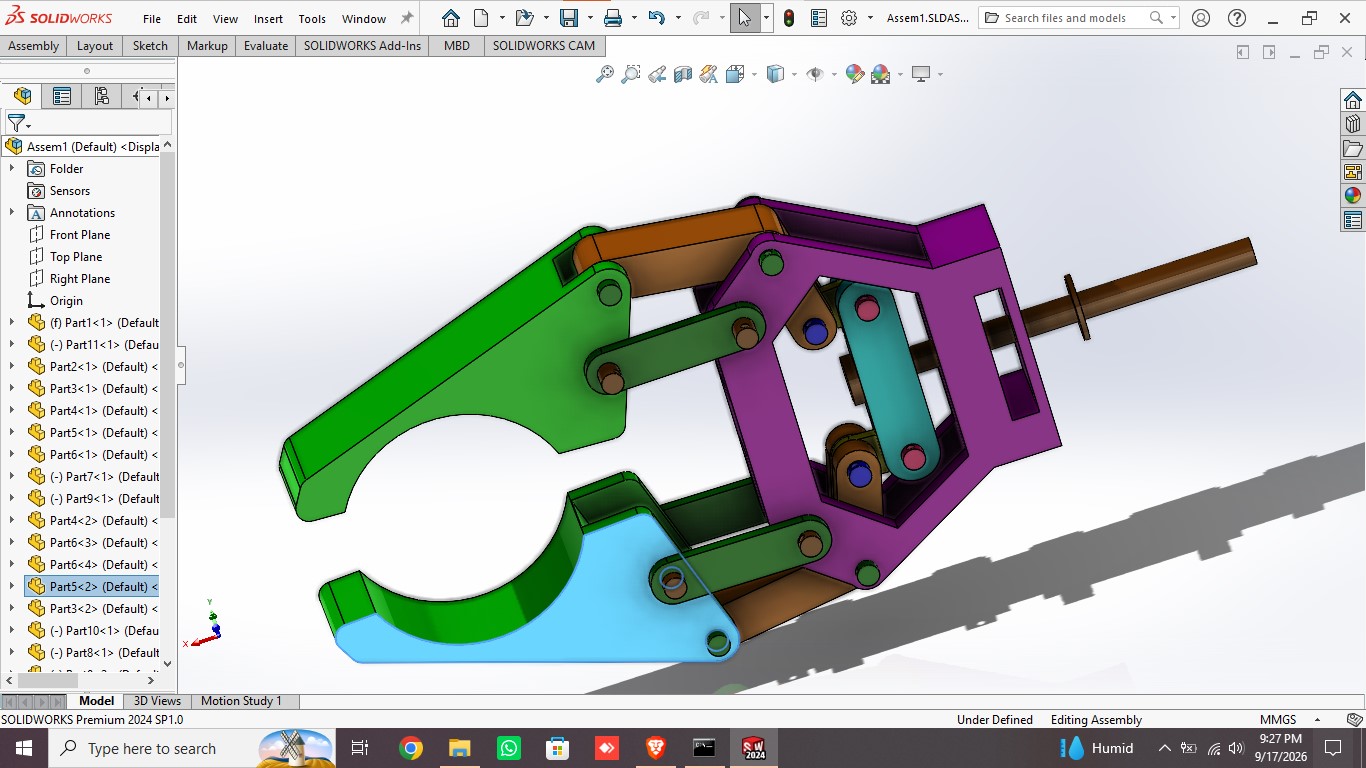Viewport: 1366px width, 768px height.
Task: Click the MMGS unit system button
Action: pyautogui.click(x=1278, y=720)
